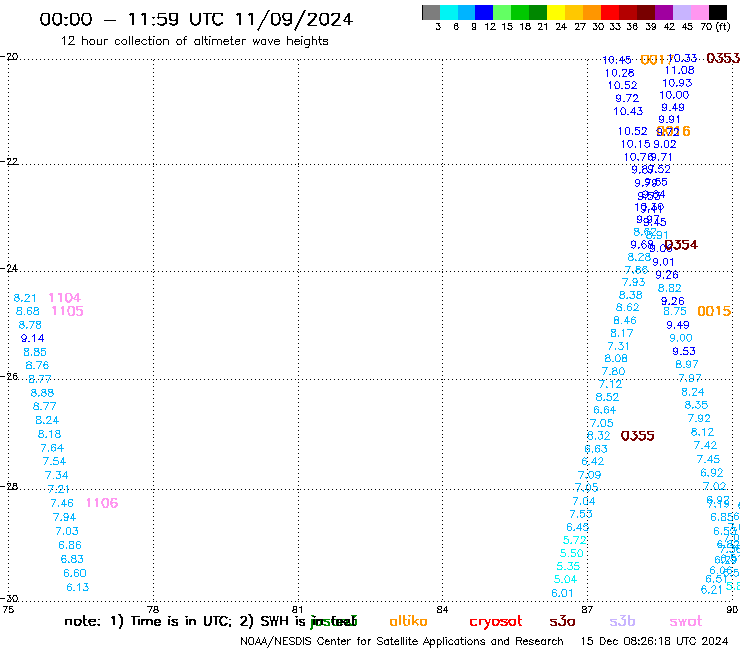Click the longitude axis label '81'

click(298, 609)
